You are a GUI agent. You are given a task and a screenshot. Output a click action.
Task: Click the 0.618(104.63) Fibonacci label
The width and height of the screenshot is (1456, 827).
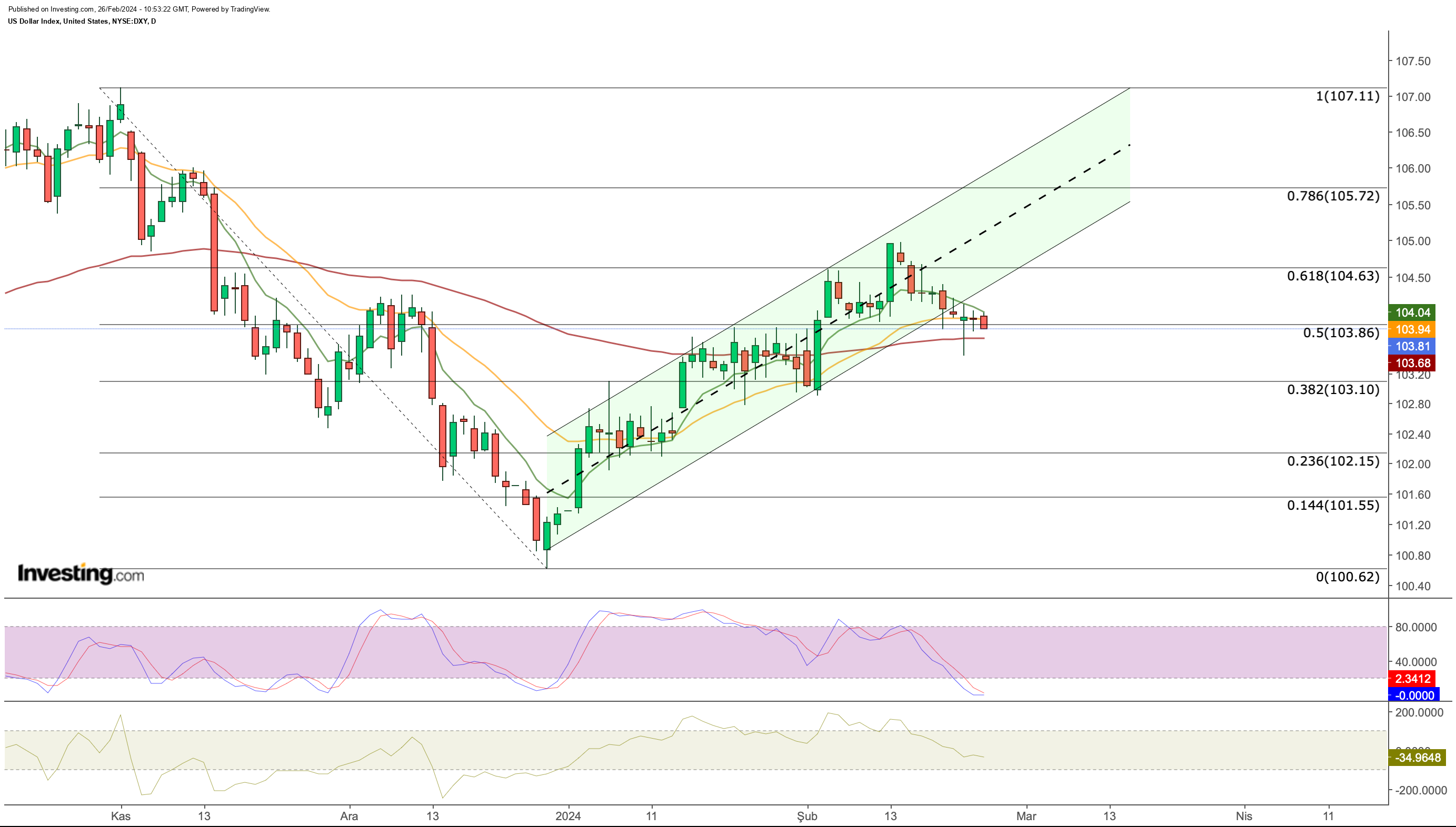click(x=1333, y=276)
